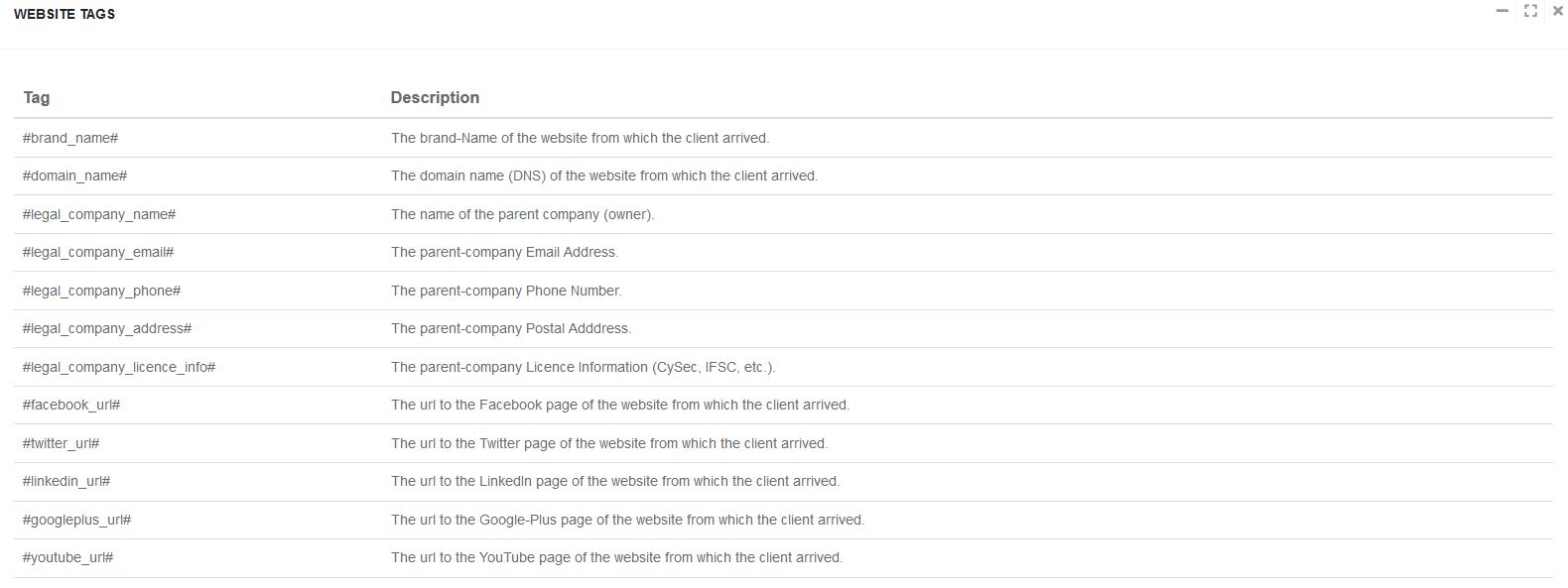Viewport: 1568px width, 588px height.
Task: Select the #brand_name# tag
Action: tap(70, 138)
